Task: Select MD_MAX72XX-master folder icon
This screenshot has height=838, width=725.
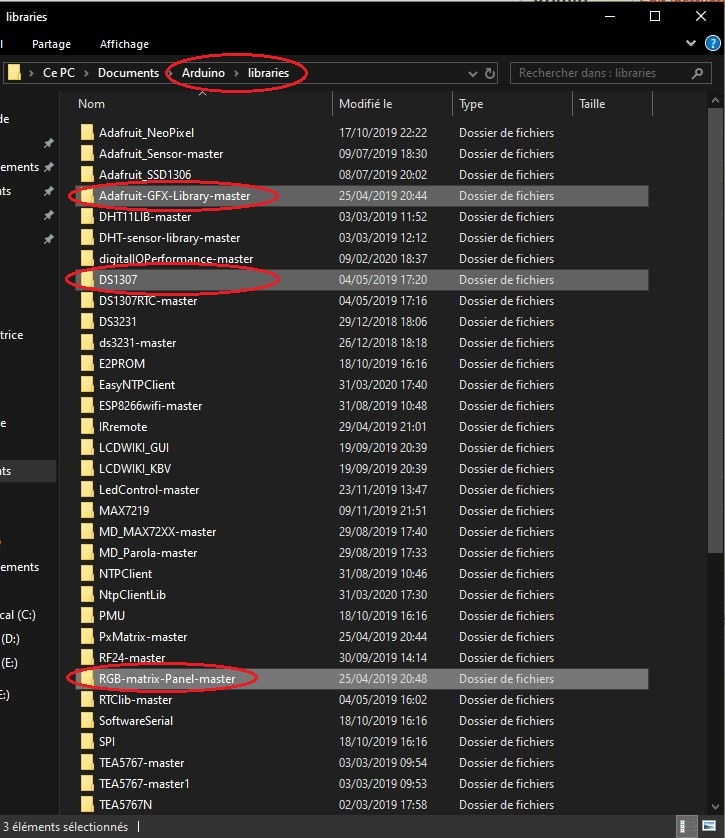Action: click(87, 532)
